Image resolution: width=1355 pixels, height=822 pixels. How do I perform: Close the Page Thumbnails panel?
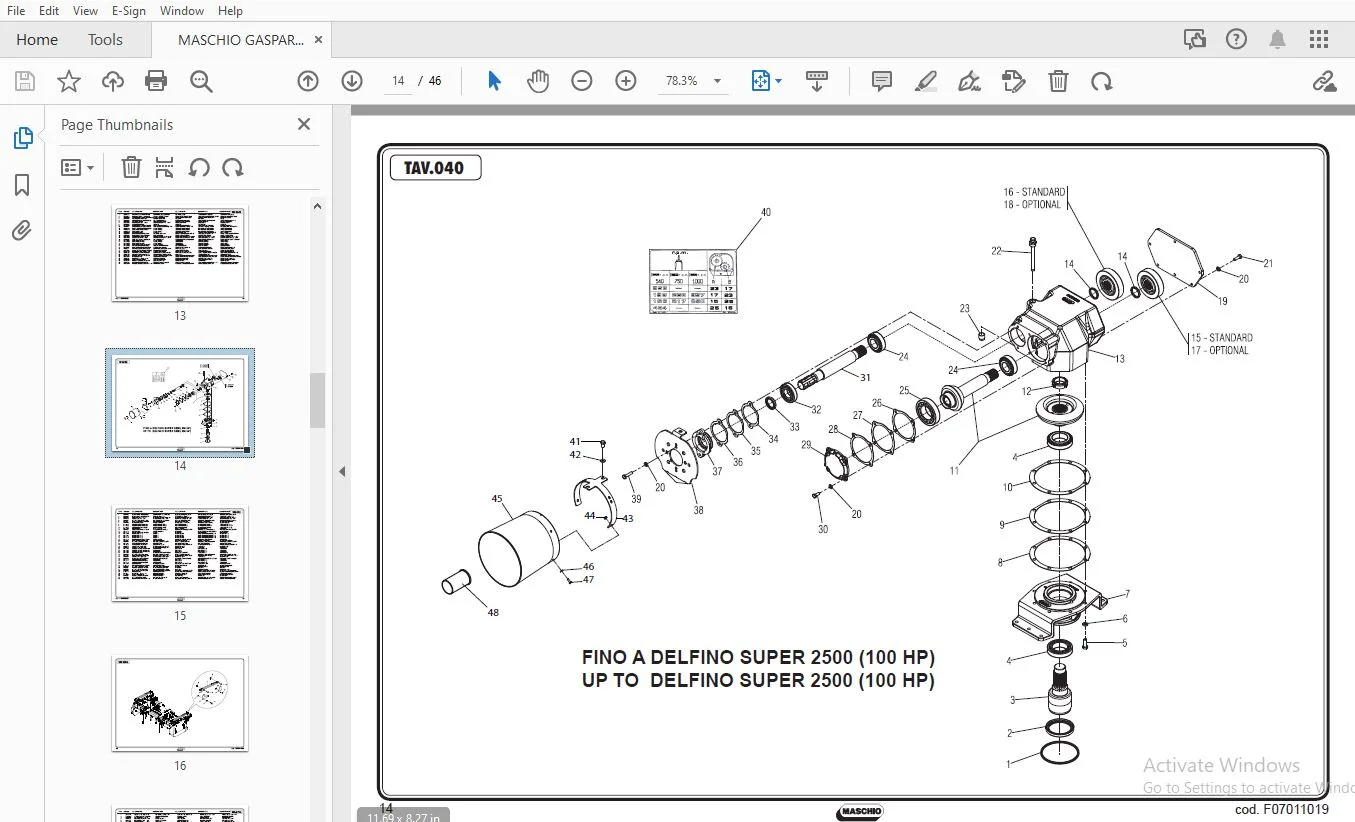coord(304,124)
